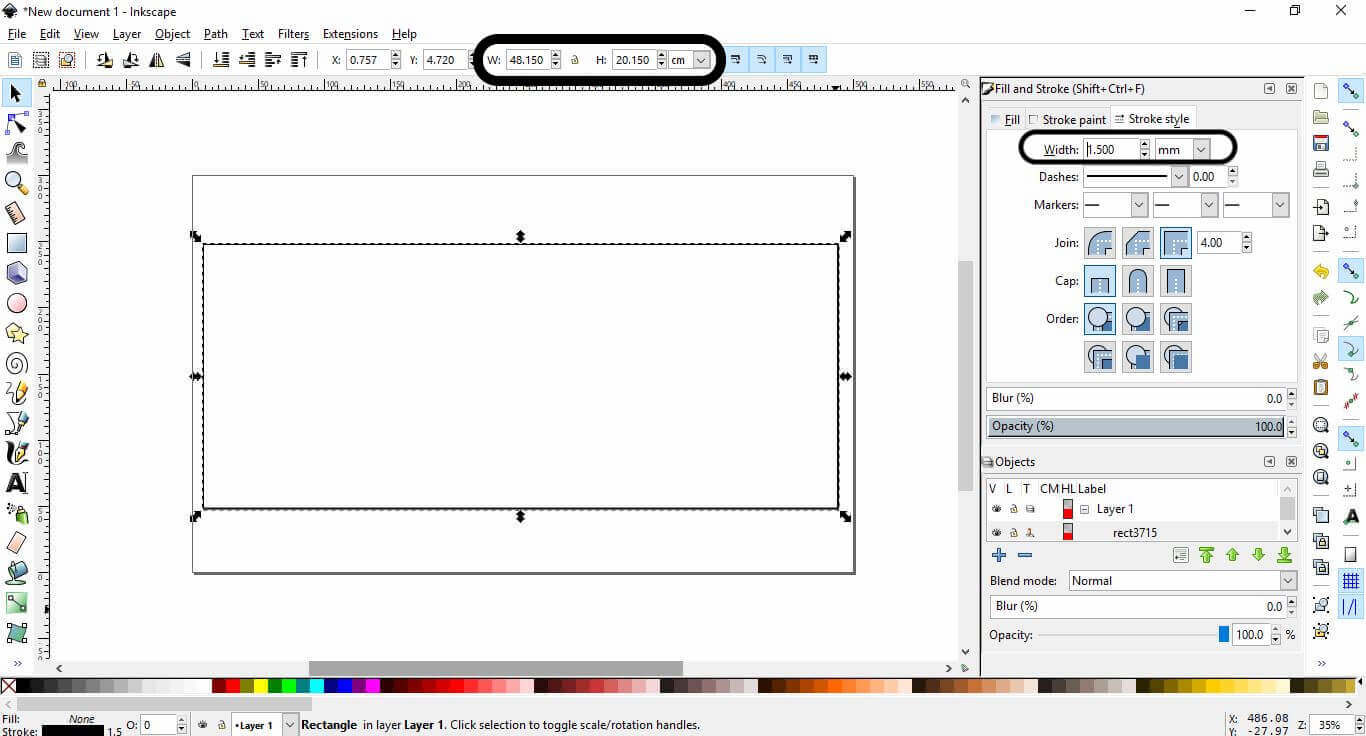Select Round join style
This screenshot has height=736, width=1366.
click(1100, 243)
